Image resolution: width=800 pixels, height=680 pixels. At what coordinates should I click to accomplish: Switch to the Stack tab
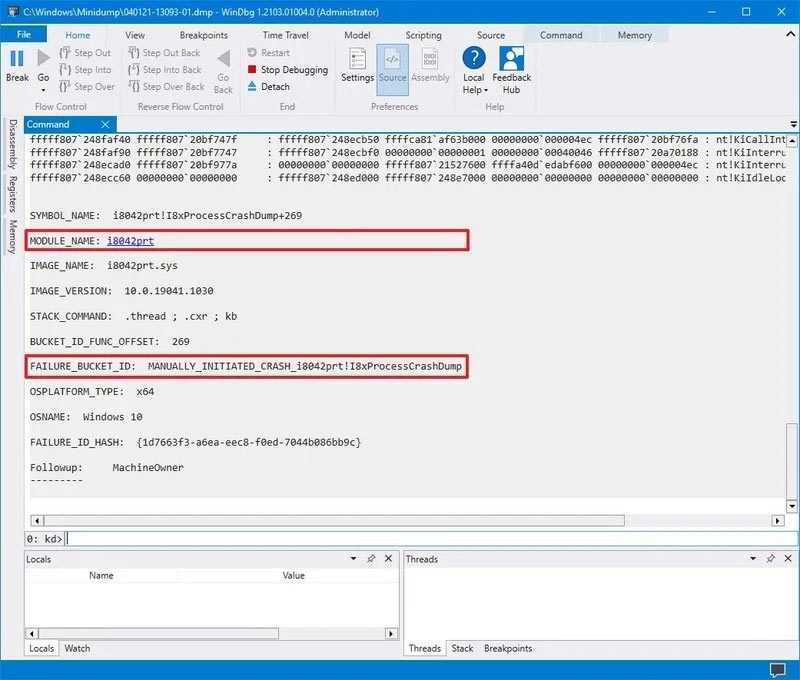tap(462, 648)
